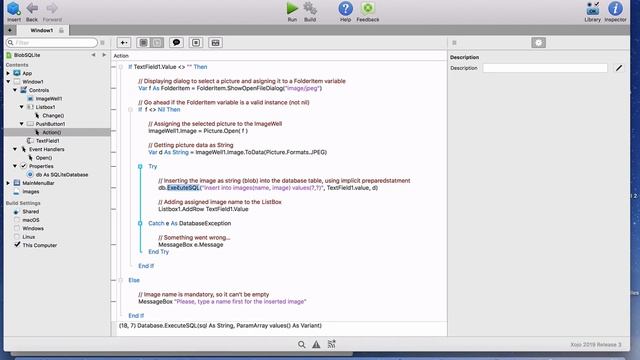Viewport: 640px width, 360px height.
Task: Select the images item in navigator
Action: coord(31,192)
